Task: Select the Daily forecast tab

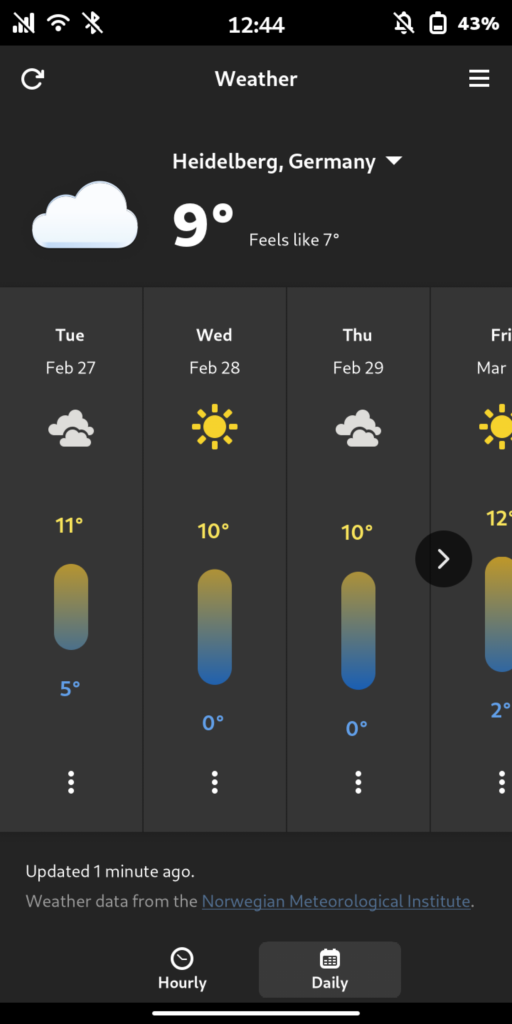Action: 330,970
